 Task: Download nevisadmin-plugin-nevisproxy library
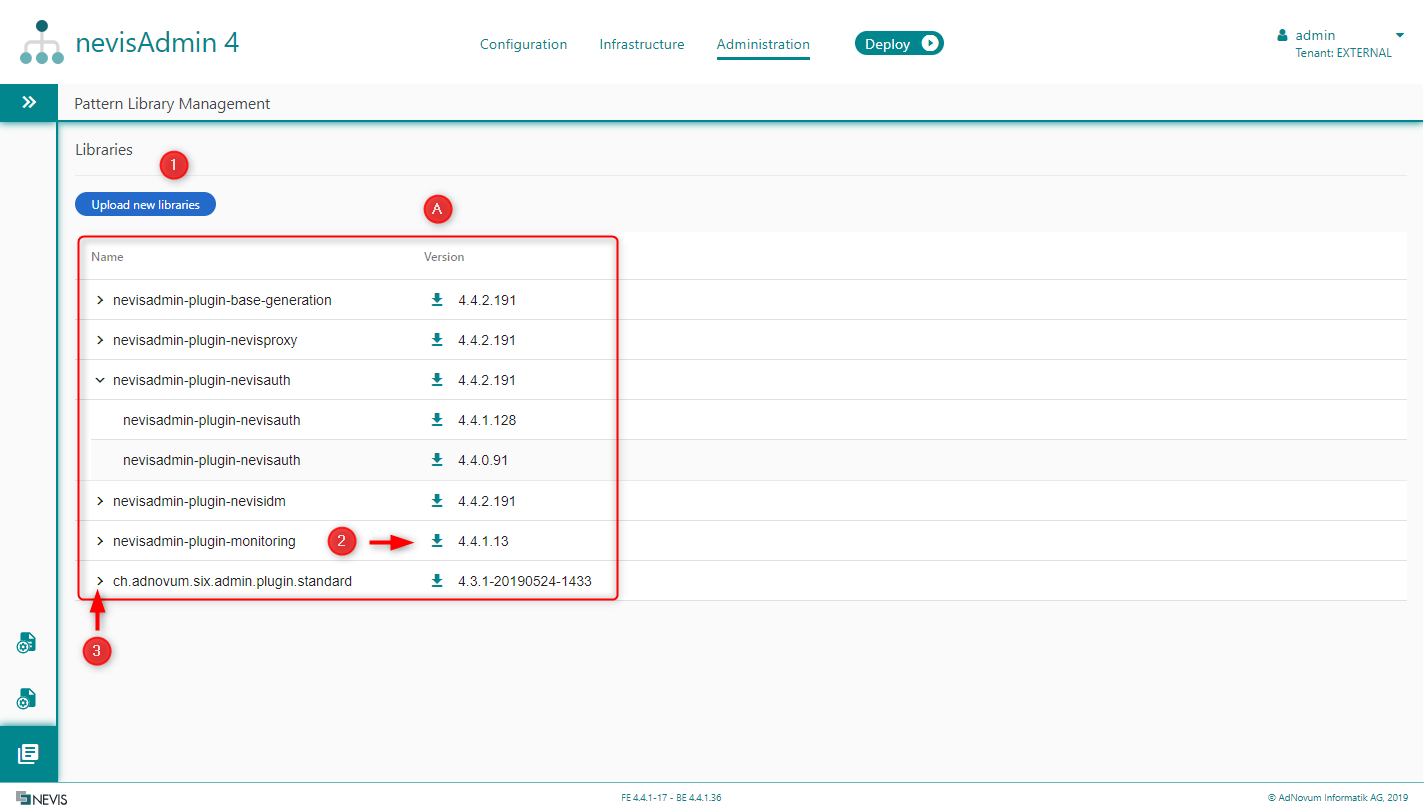click(437, 340)
